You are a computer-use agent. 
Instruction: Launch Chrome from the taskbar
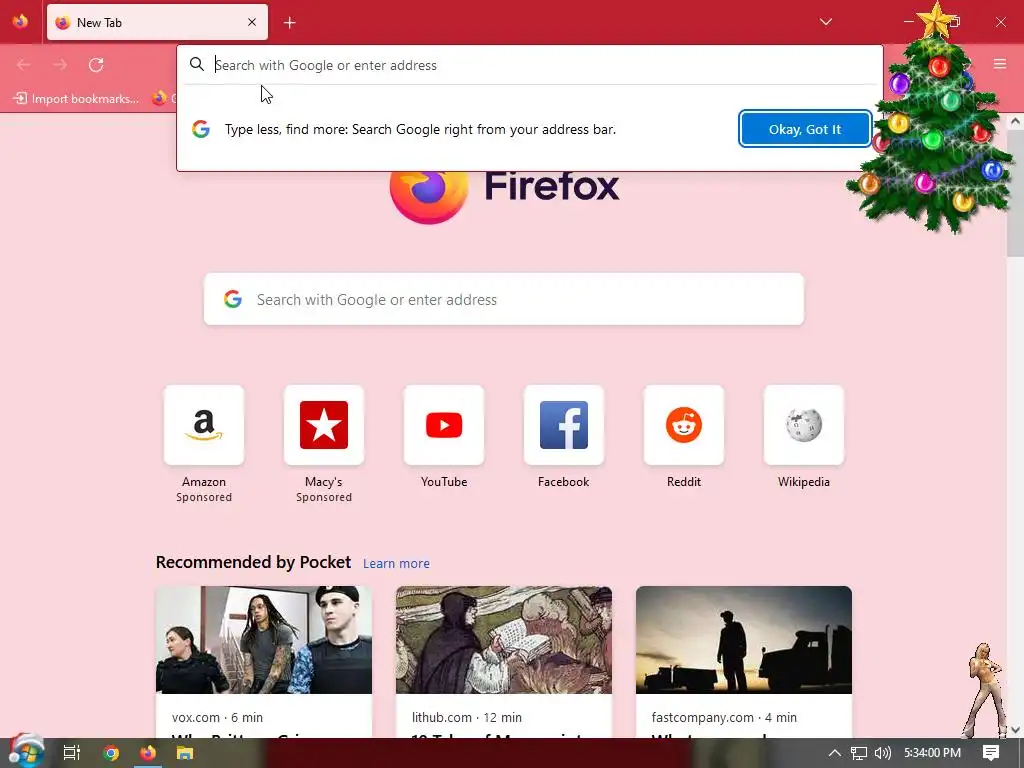[x=111, y=752]
